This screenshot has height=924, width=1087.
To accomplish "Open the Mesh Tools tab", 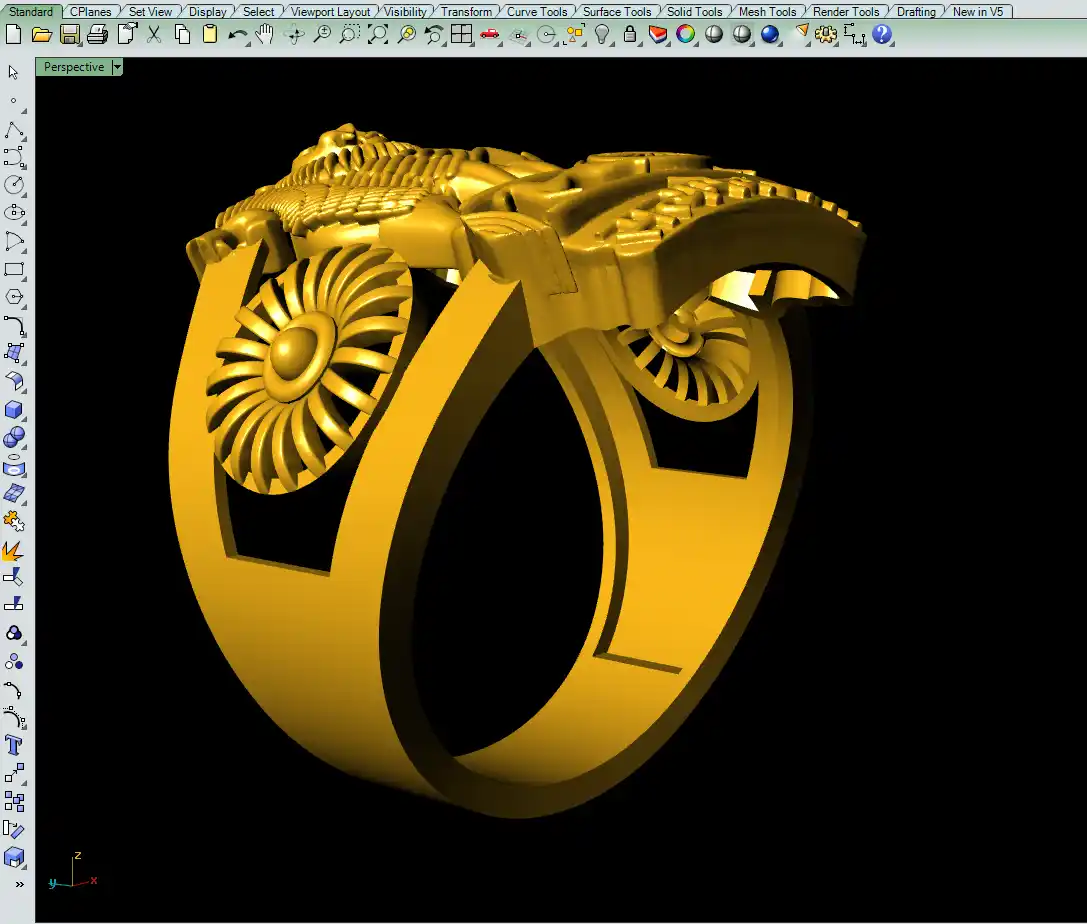I will click(x=767, y=12).
